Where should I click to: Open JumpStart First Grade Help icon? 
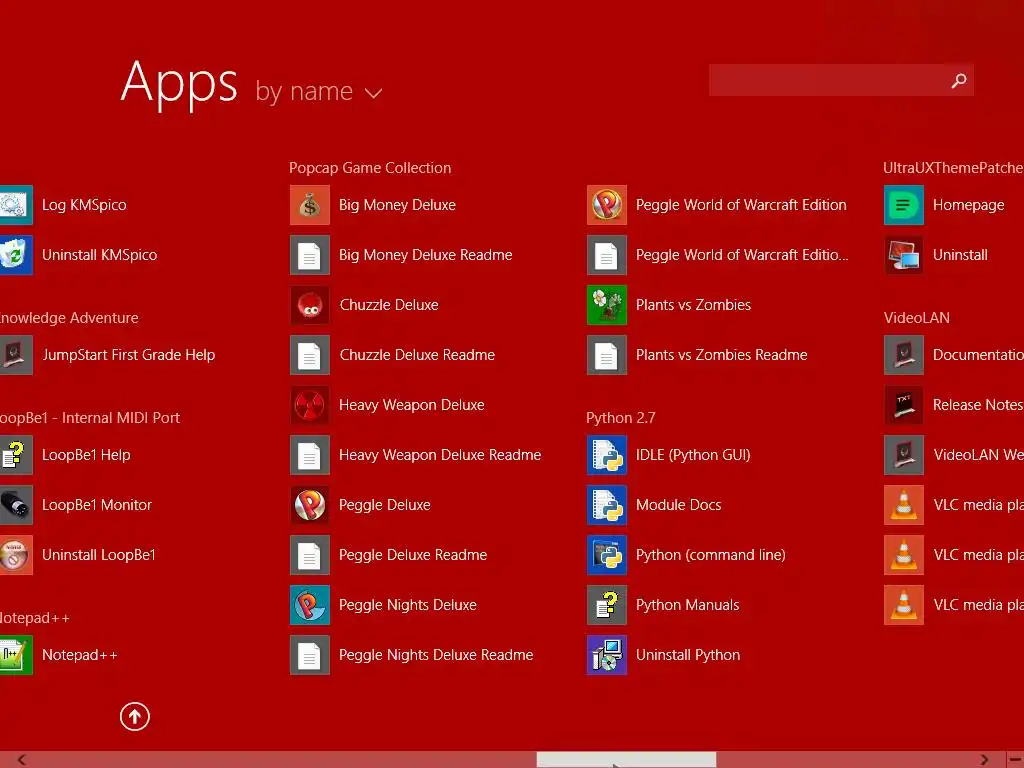[16, 355]
